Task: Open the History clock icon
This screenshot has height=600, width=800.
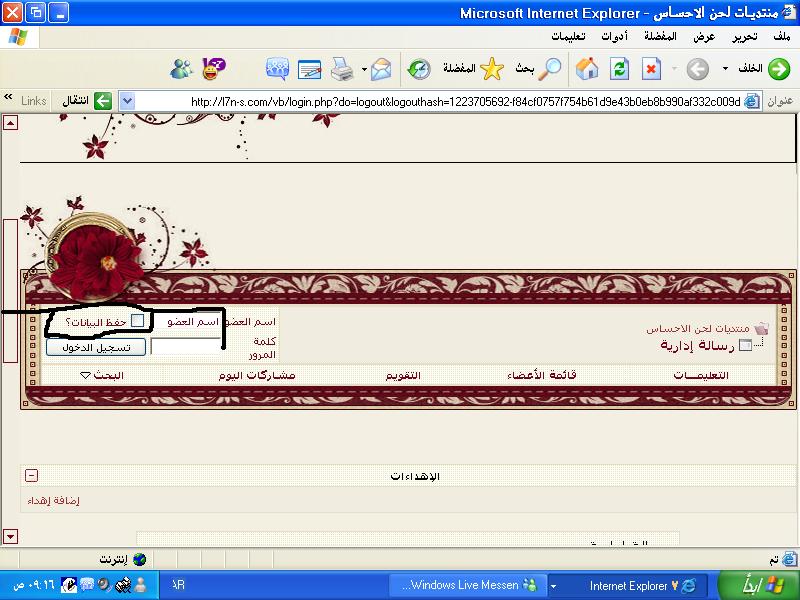Action: pos(419,69)
